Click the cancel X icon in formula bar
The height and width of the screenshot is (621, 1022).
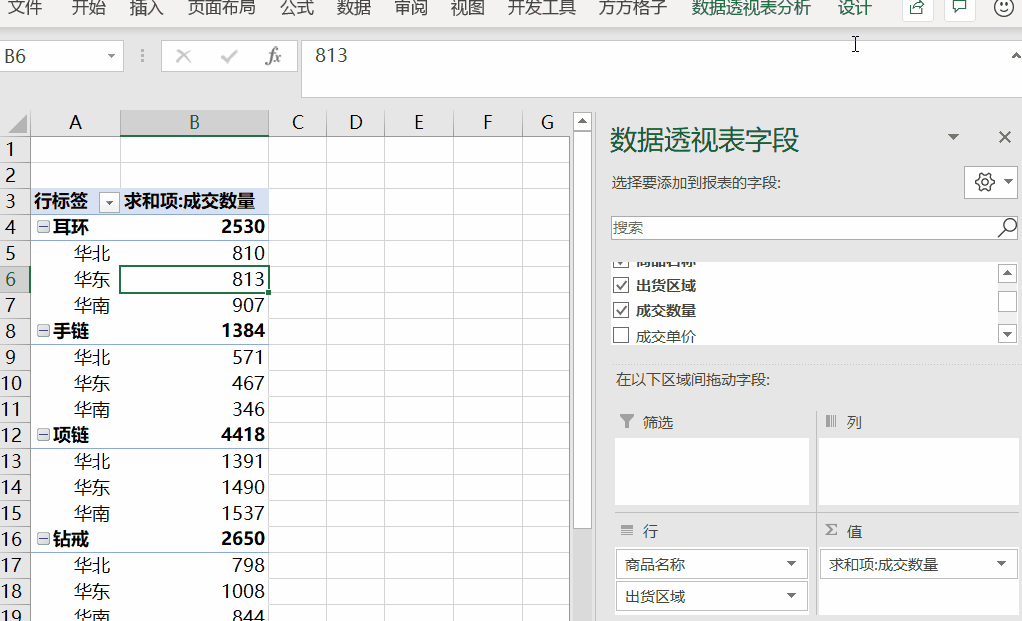tap(184, 57)
